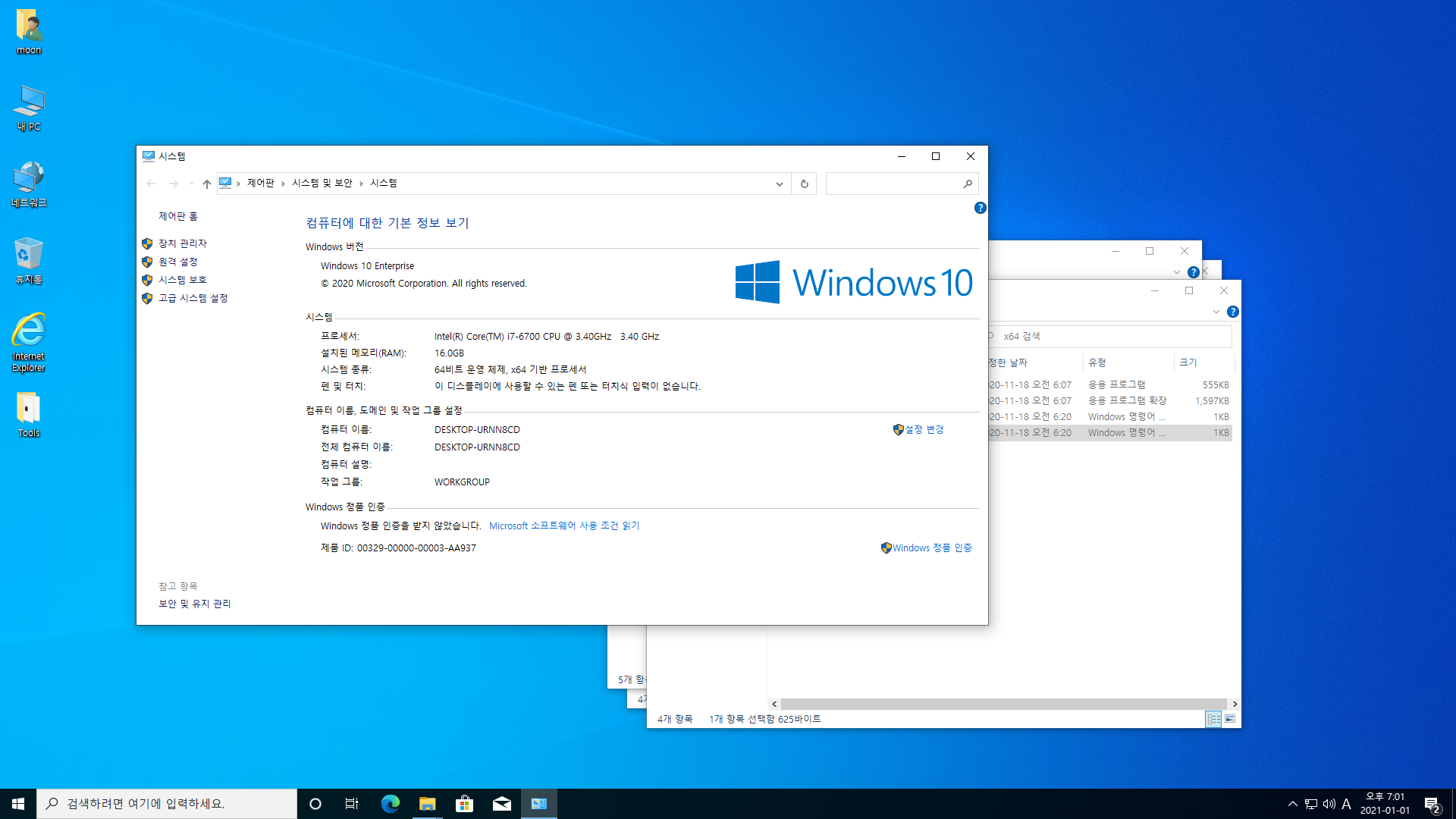Select Control Panel taskbar button
The image size is (1456, 819).
pyautogui.click(x=539, y=804)
